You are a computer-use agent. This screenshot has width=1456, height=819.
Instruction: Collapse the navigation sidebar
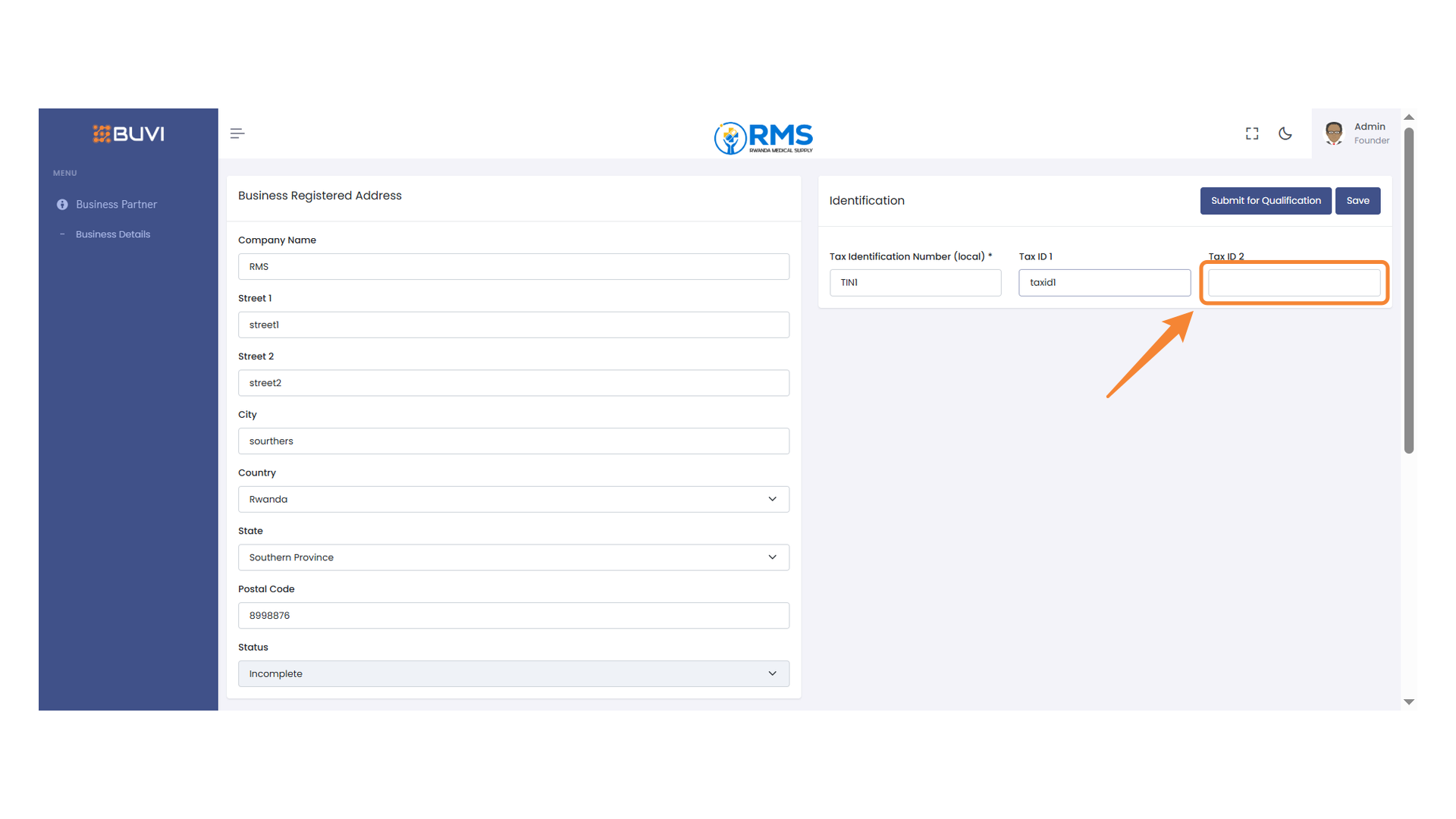[237, 133]
